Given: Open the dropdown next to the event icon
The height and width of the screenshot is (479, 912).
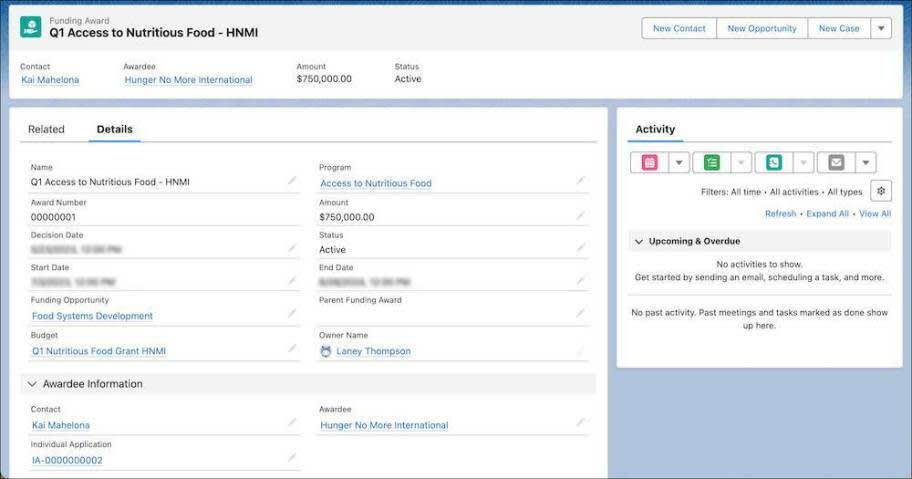Looking at the screenshot, I should pos(679,163).
